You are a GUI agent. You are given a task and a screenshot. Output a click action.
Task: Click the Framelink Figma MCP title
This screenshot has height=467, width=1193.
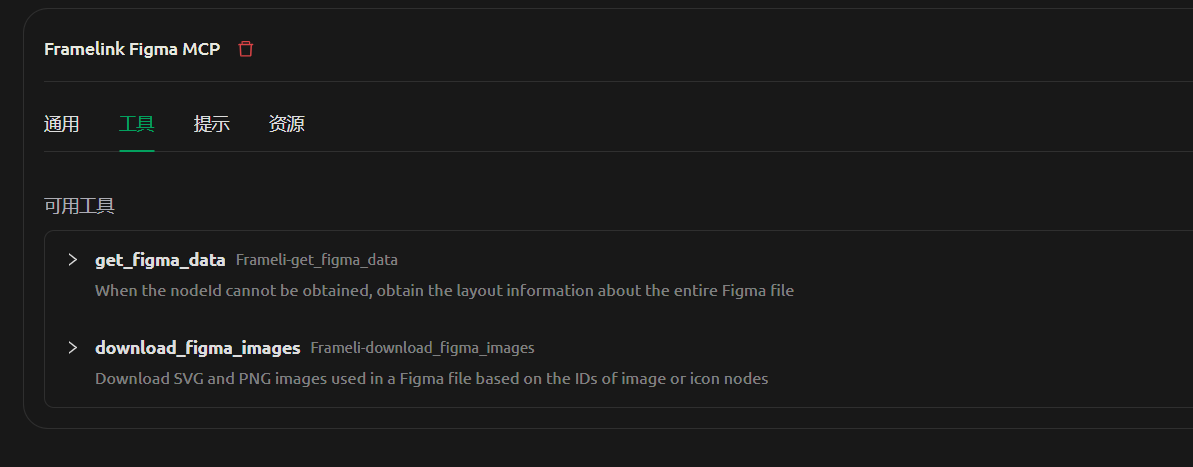tap(132, 49)
